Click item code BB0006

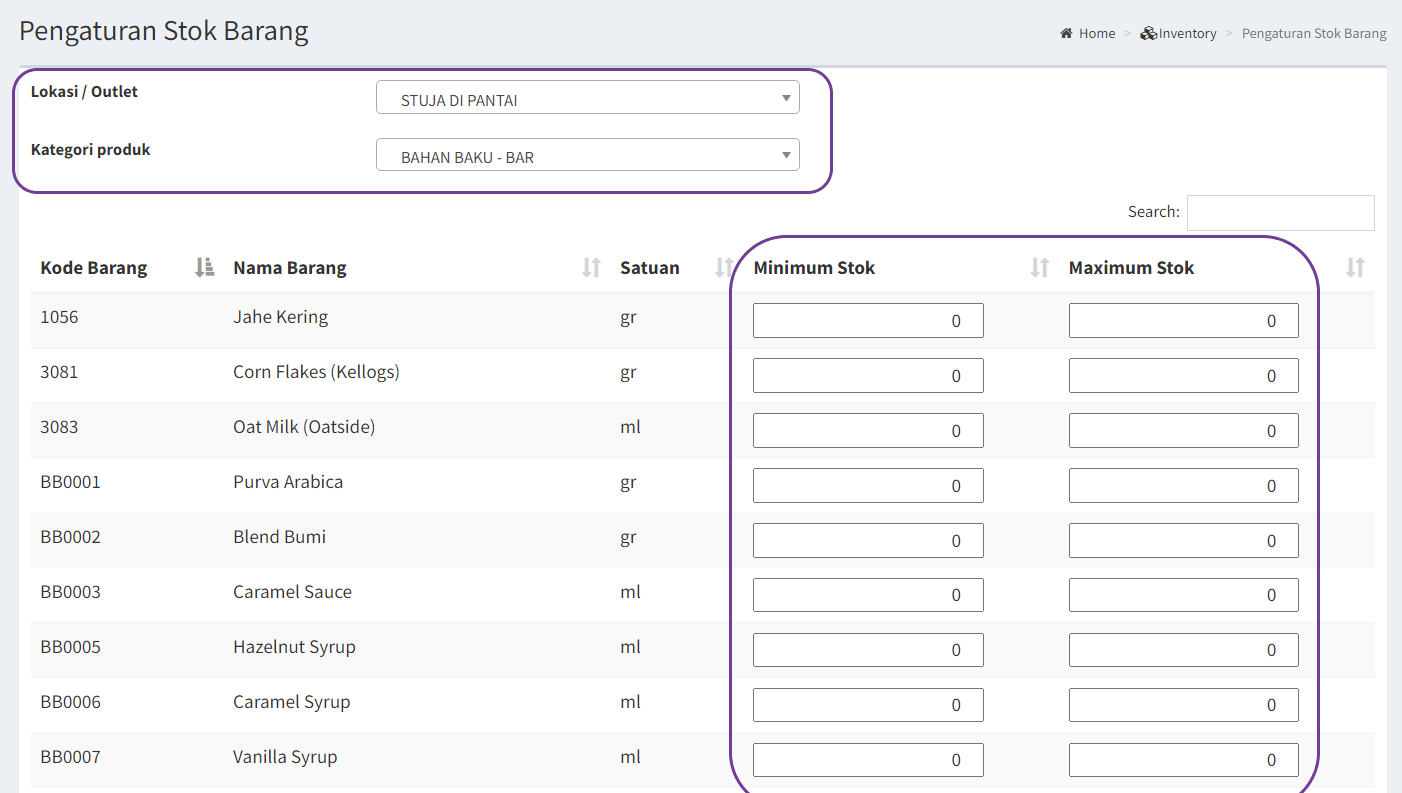(70, 702)
